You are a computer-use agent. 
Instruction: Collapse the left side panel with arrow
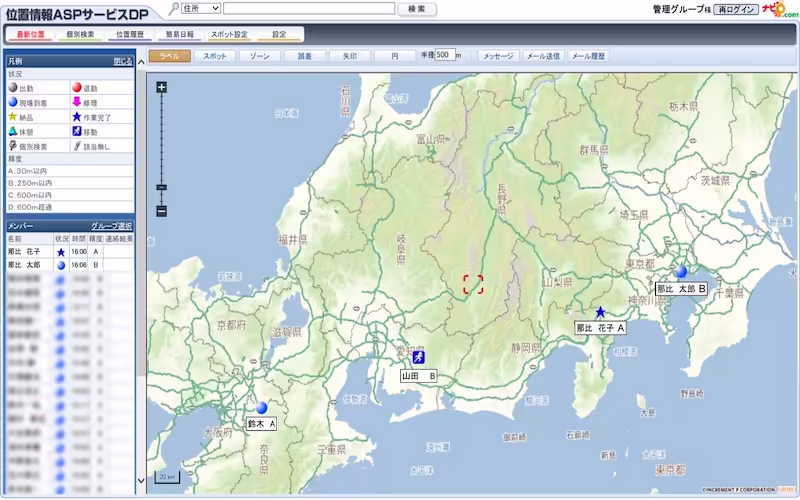140,61
